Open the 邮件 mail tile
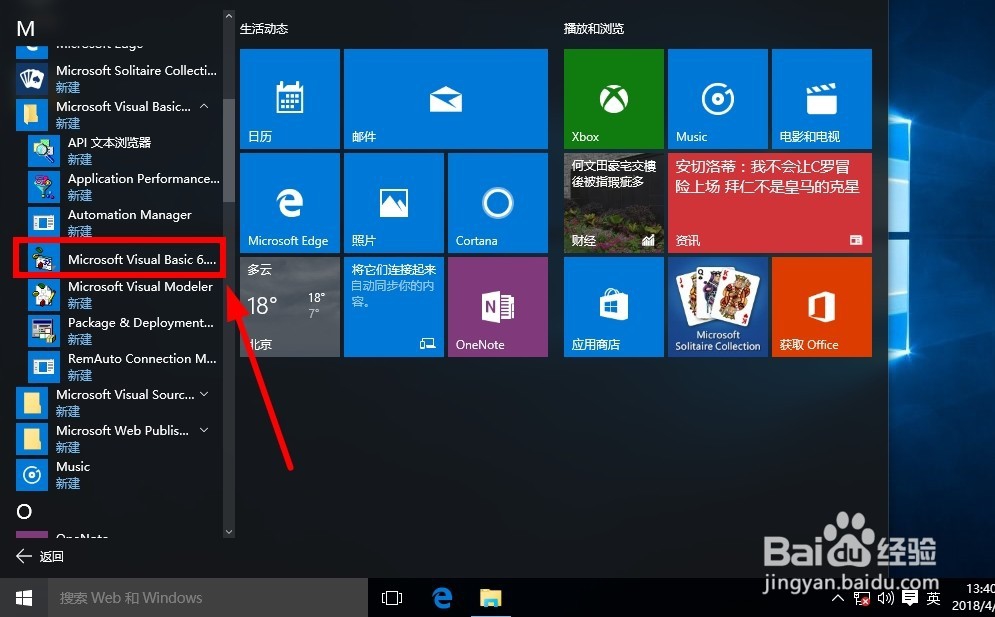 pyautogui.click(x=445, y=99)
